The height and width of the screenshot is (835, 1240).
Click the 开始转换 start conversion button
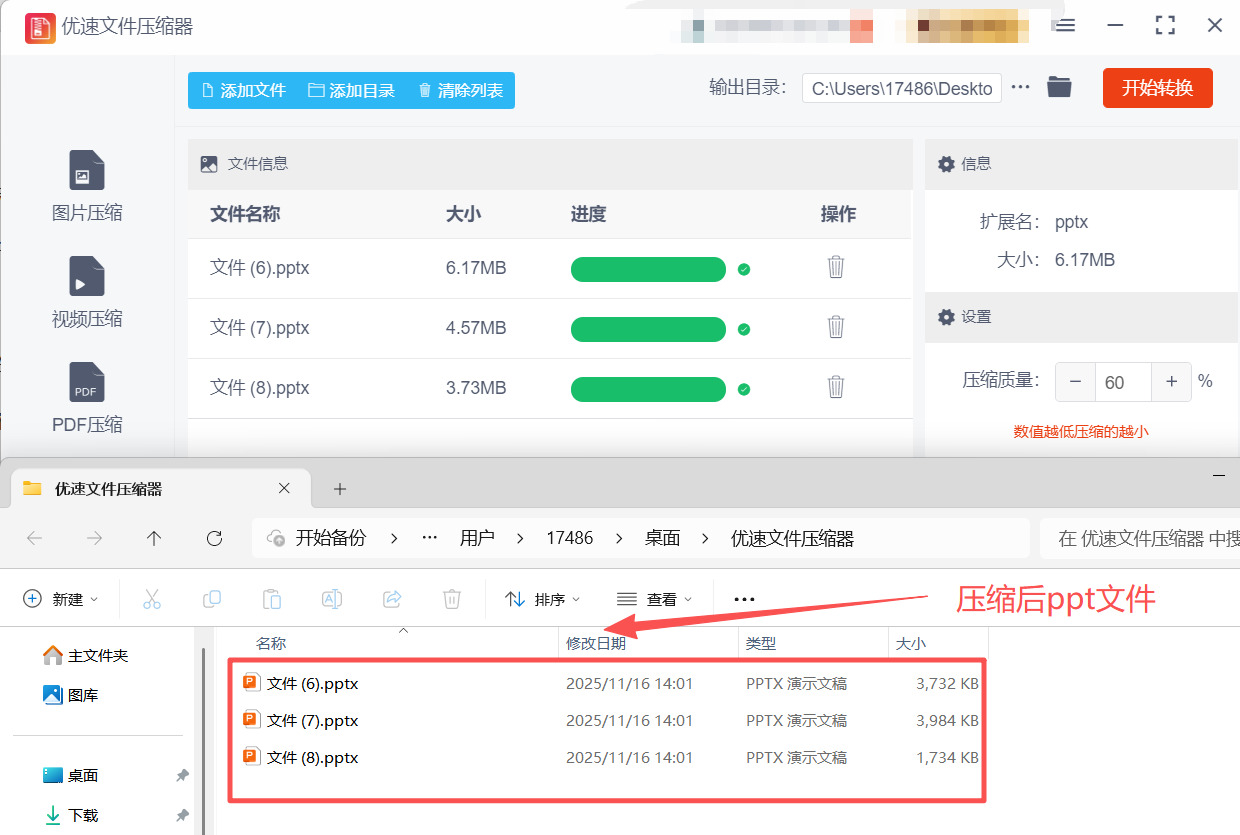point(1158,88)
